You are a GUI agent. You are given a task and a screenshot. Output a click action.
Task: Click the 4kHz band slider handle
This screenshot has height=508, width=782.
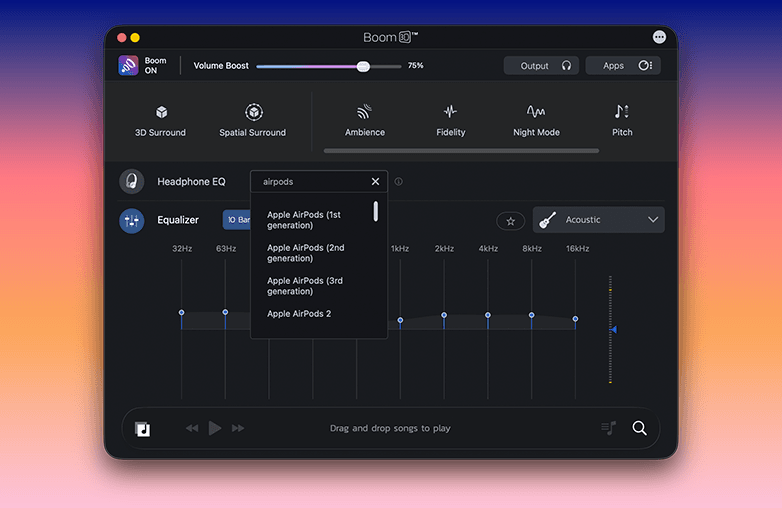(x=488, y=315)
